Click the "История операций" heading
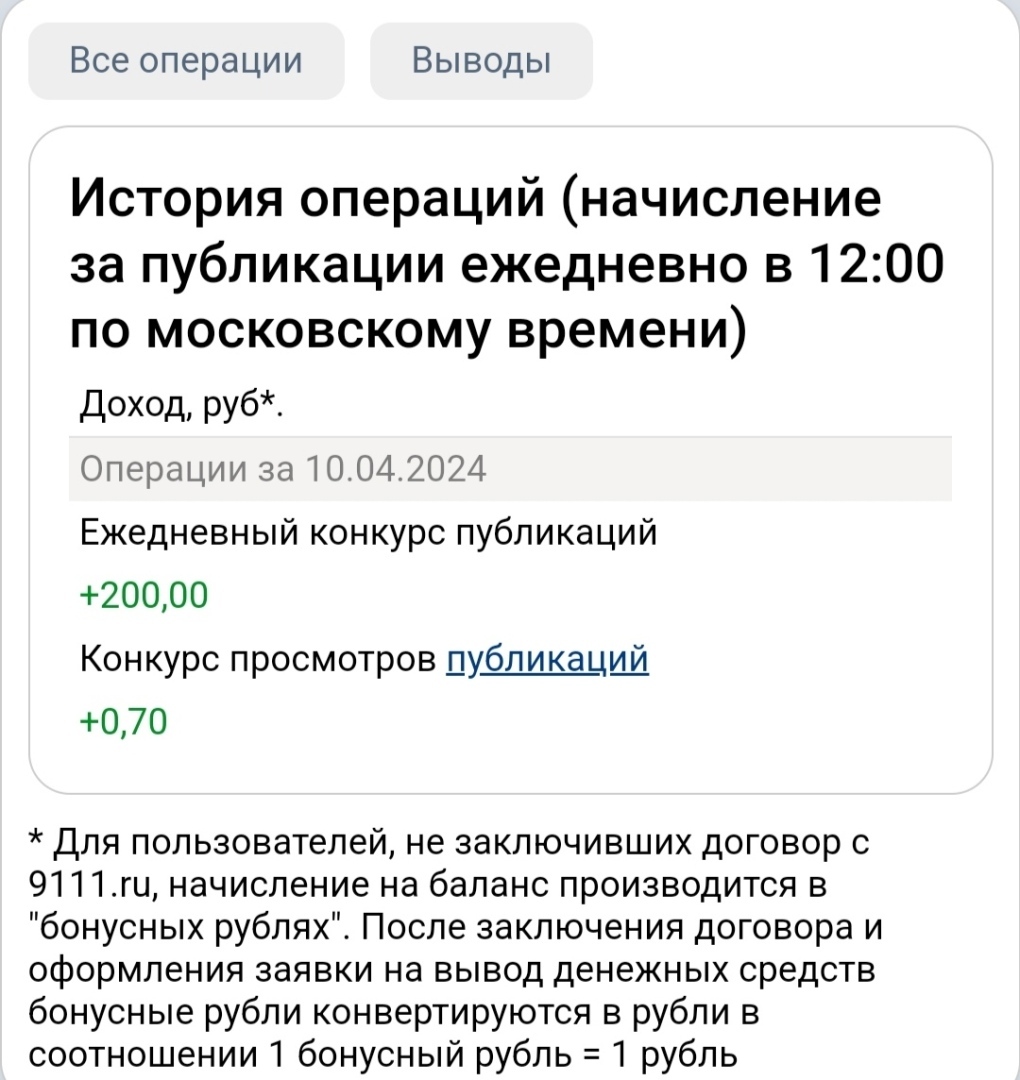This screenshot has height=1080, width=1020. (314, 198)
